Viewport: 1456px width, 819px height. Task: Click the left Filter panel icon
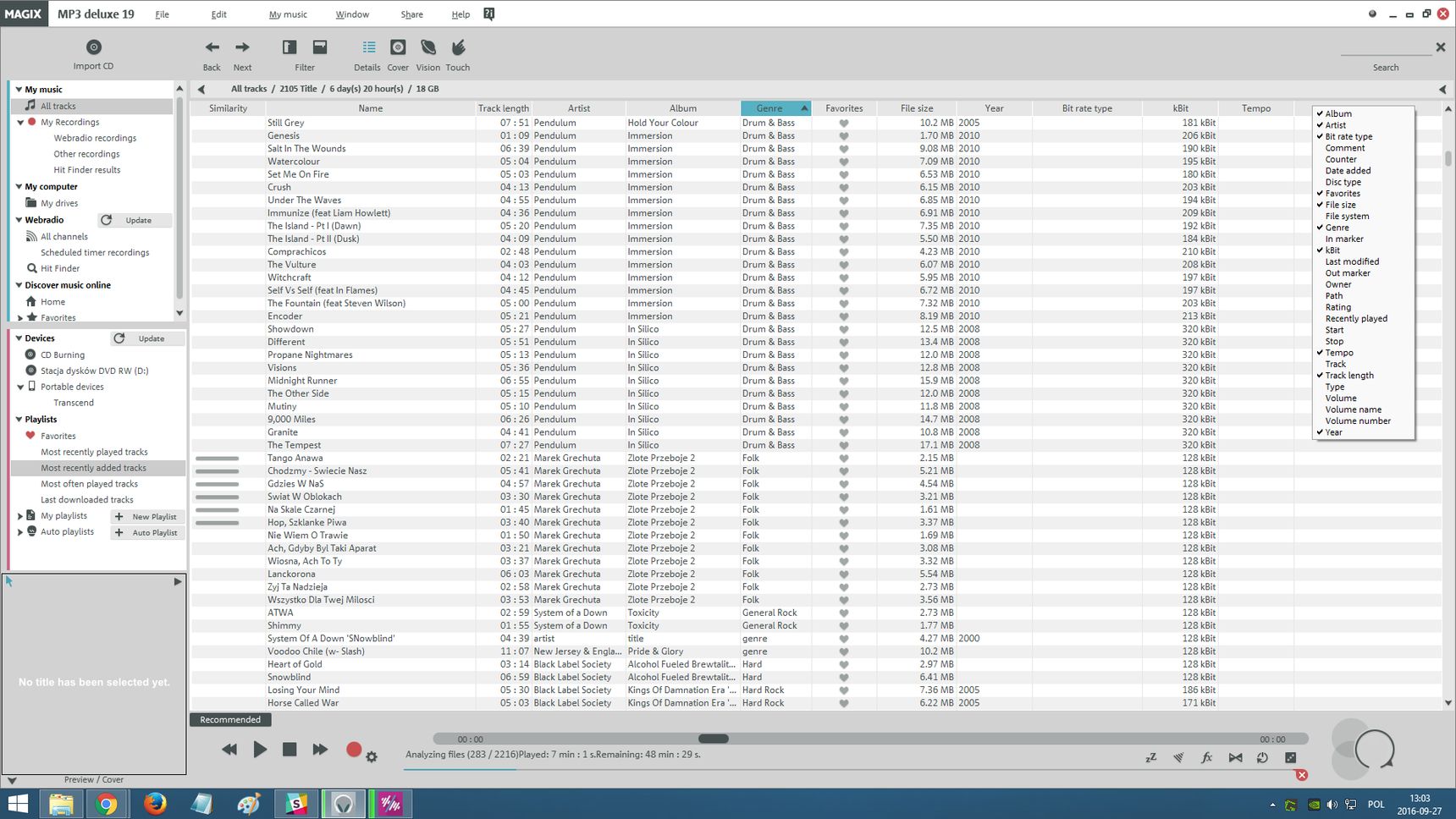coord(290,47)
